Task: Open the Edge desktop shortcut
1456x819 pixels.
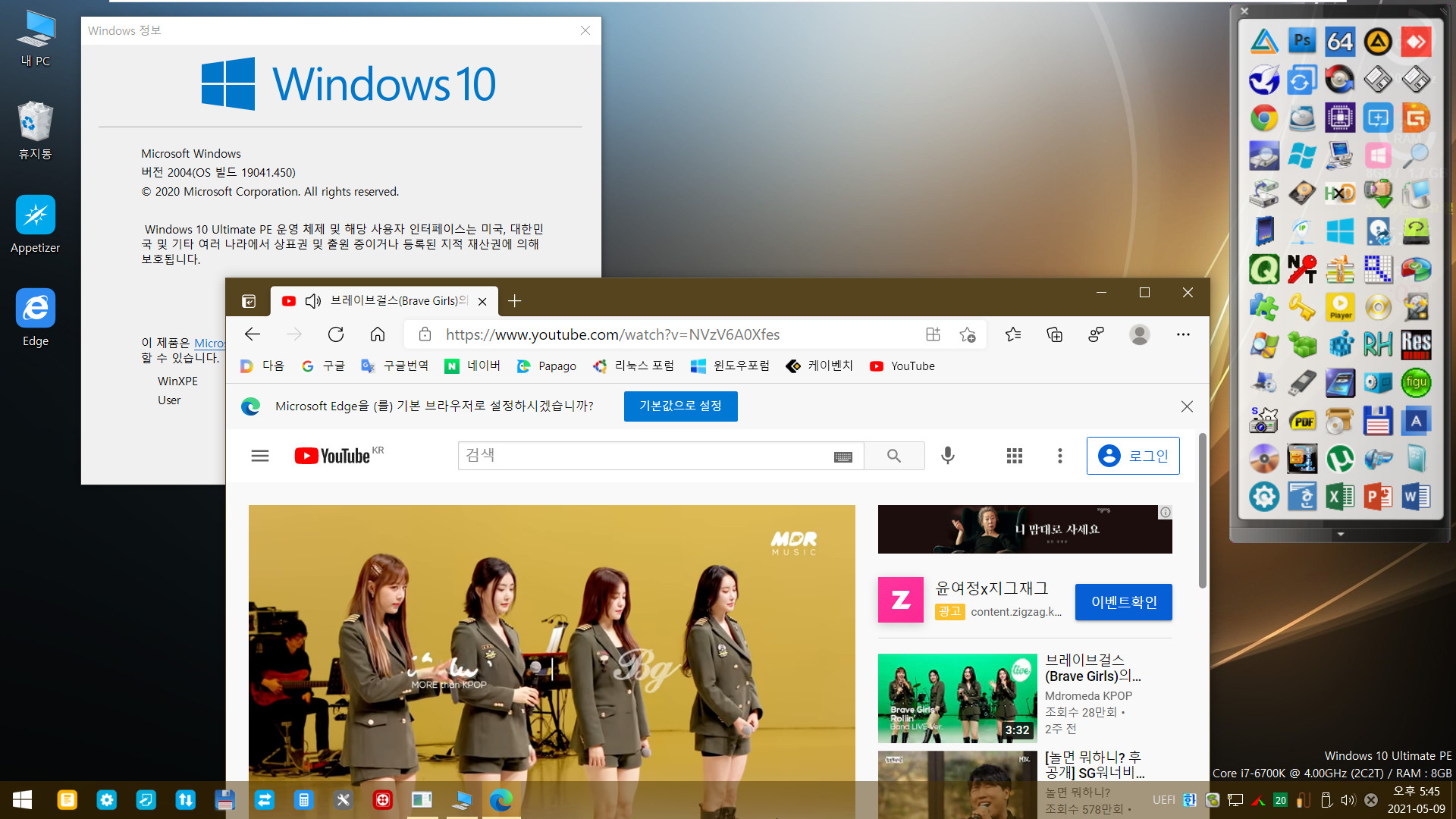Action: [36, 318]
